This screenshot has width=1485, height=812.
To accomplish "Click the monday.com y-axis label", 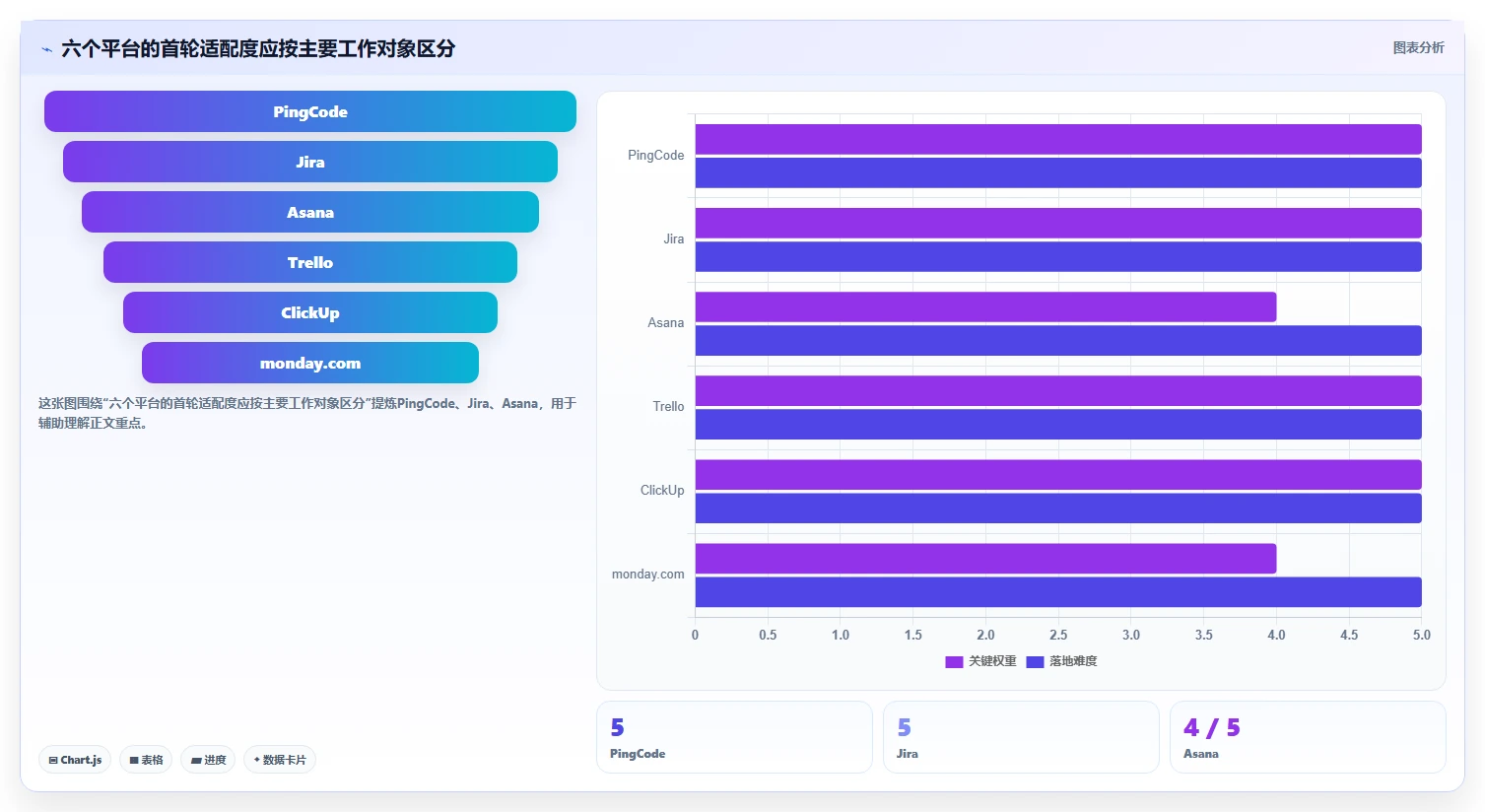I will coord(647,574).
